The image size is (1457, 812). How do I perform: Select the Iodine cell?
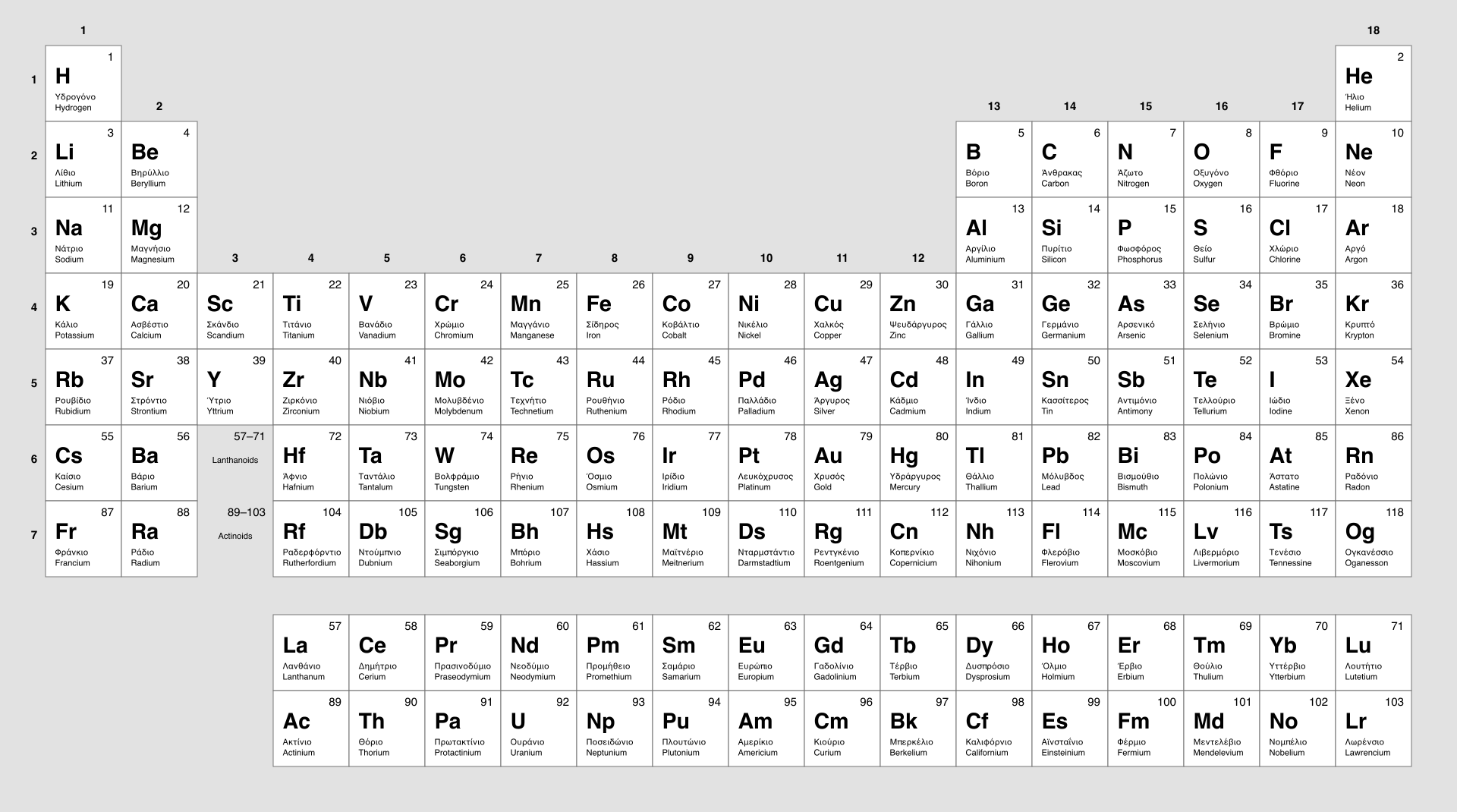1298,387
